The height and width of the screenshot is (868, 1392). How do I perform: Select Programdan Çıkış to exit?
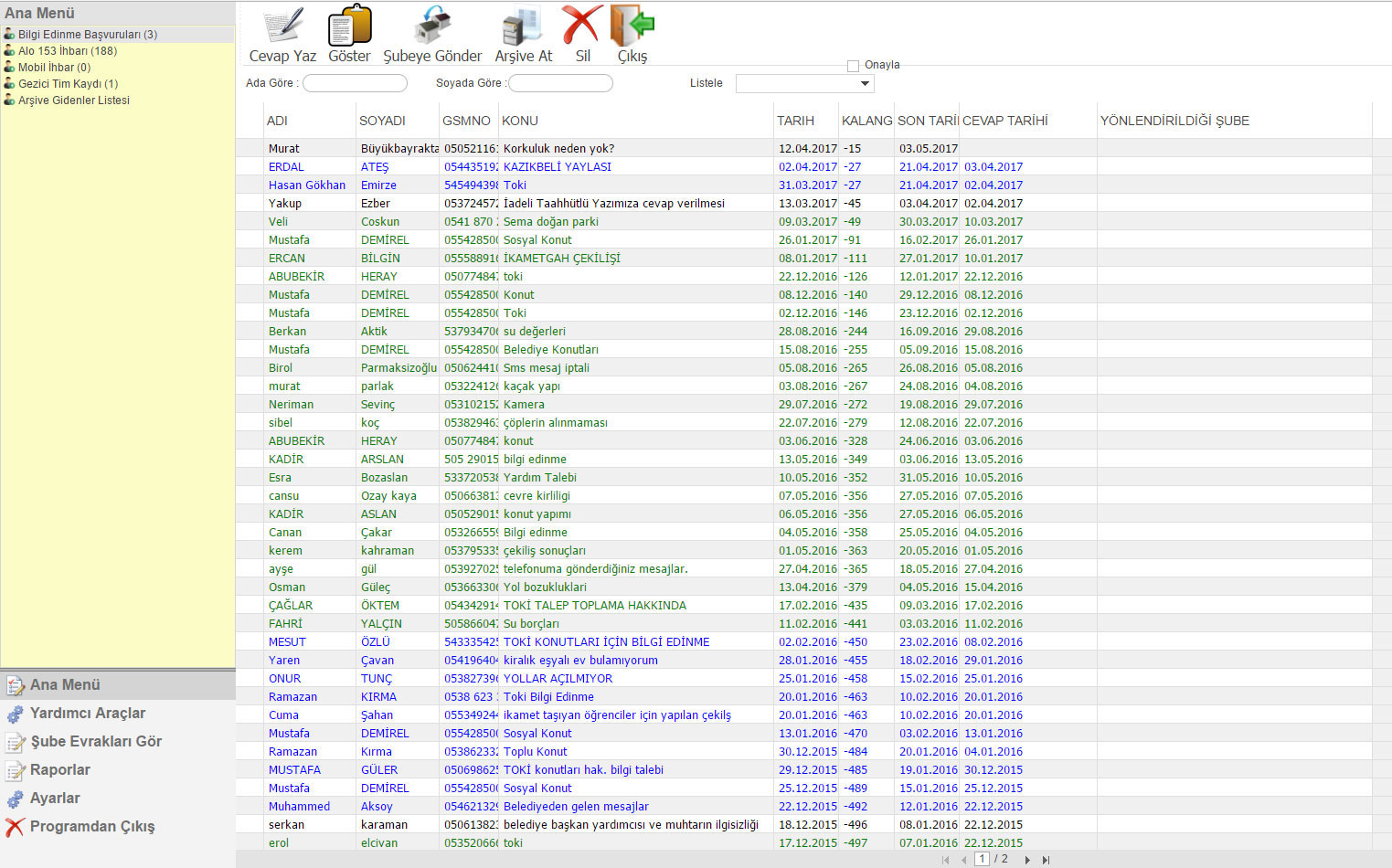click(118, 827)
